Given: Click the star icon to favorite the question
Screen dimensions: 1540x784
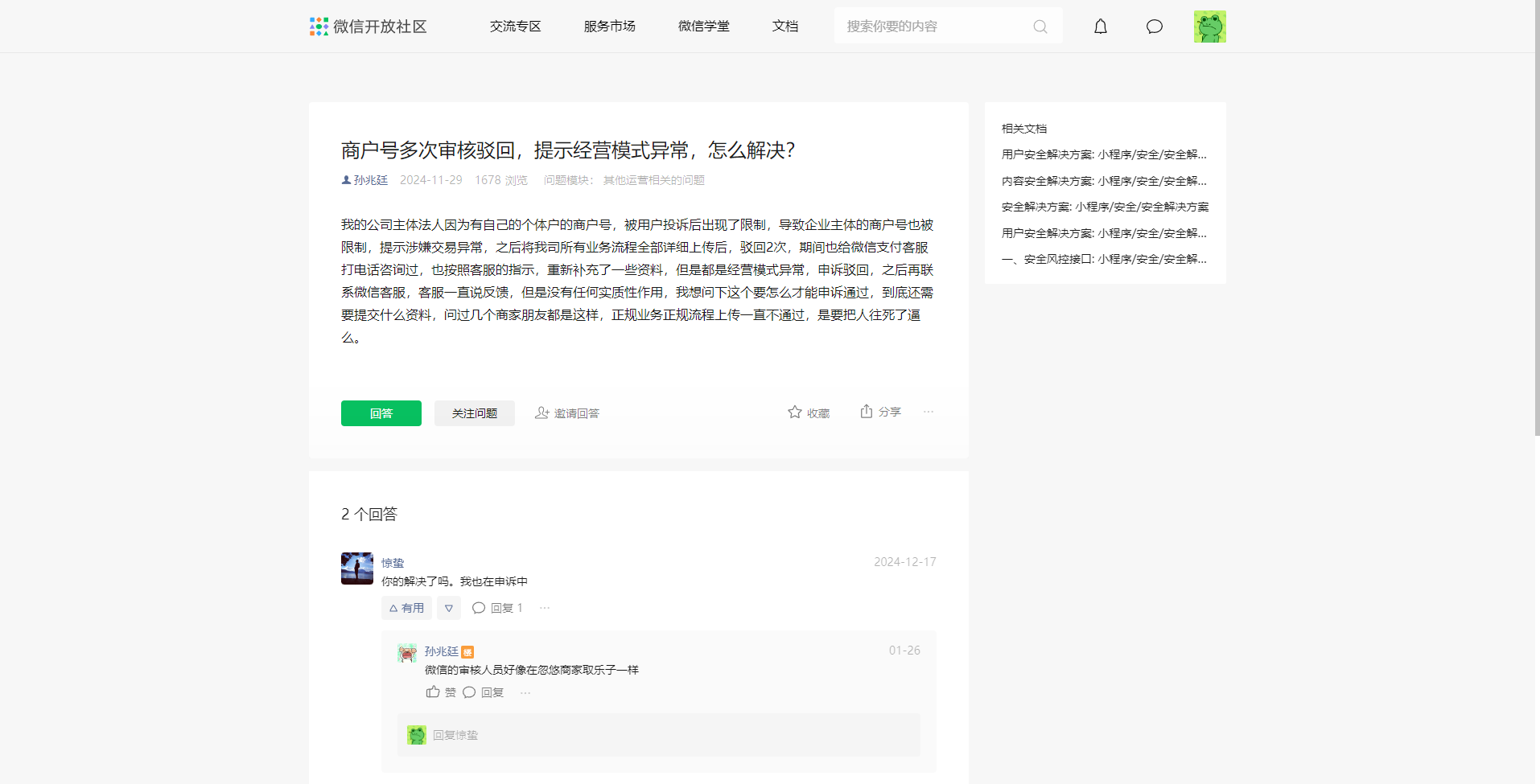Looking at the screenshot, I should [x=795, y=412].
